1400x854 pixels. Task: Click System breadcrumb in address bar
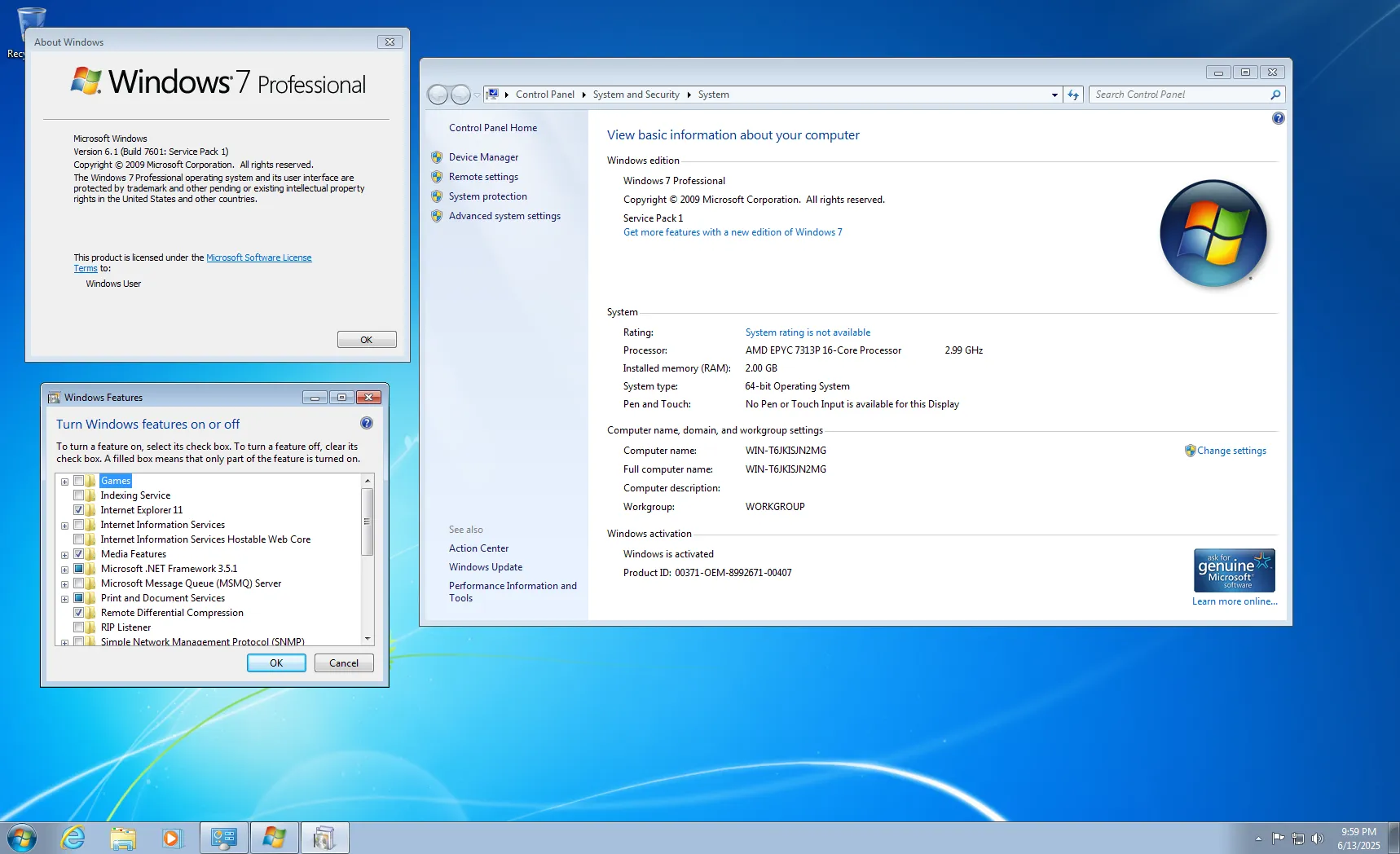713,95
